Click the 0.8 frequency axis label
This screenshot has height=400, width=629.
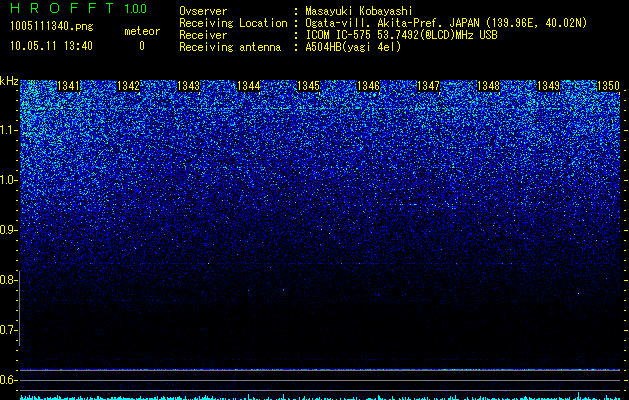(x=8, y=280)
